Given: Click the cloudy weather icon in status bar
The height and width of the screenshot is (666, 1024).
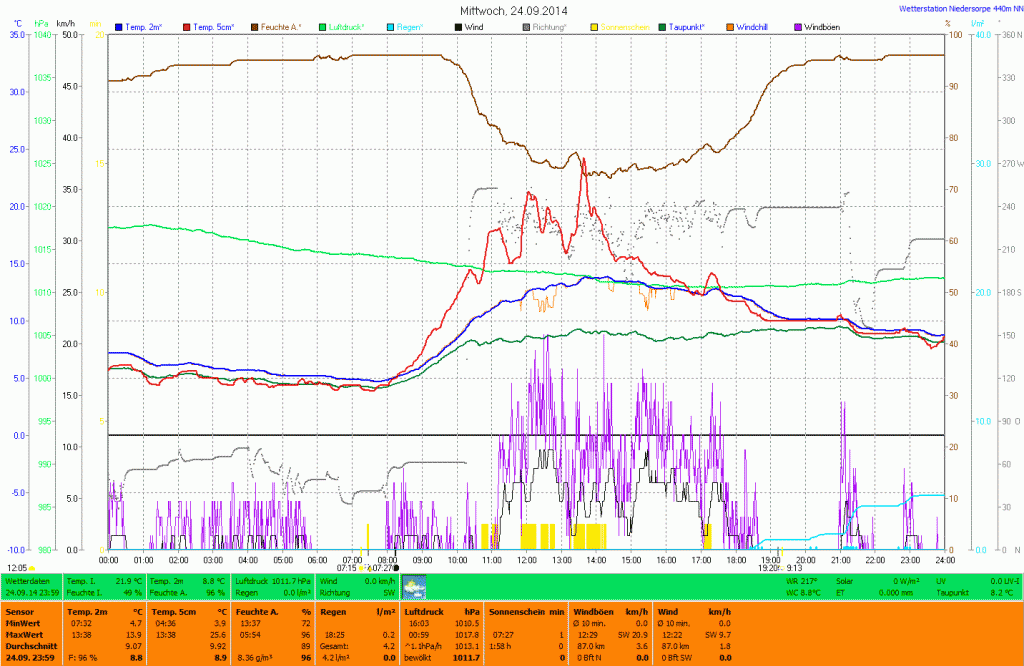Looking at the screenshot, I should coord(413,587).
